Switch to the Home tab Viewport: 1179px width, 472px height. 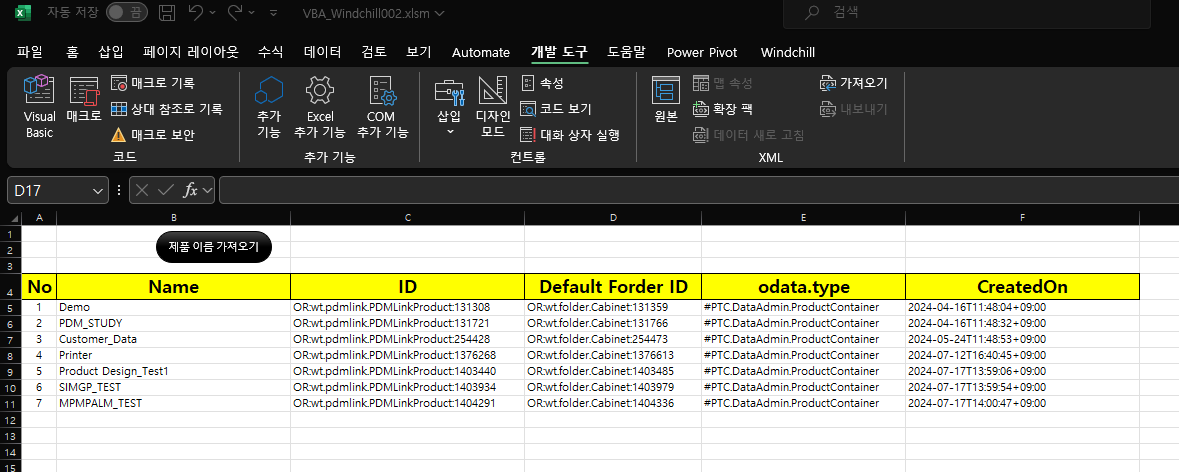tap(72, 53)
